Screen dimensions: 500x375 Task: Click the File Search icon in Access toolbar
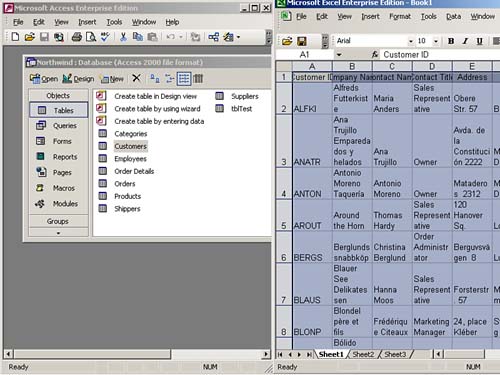[59, 37]
